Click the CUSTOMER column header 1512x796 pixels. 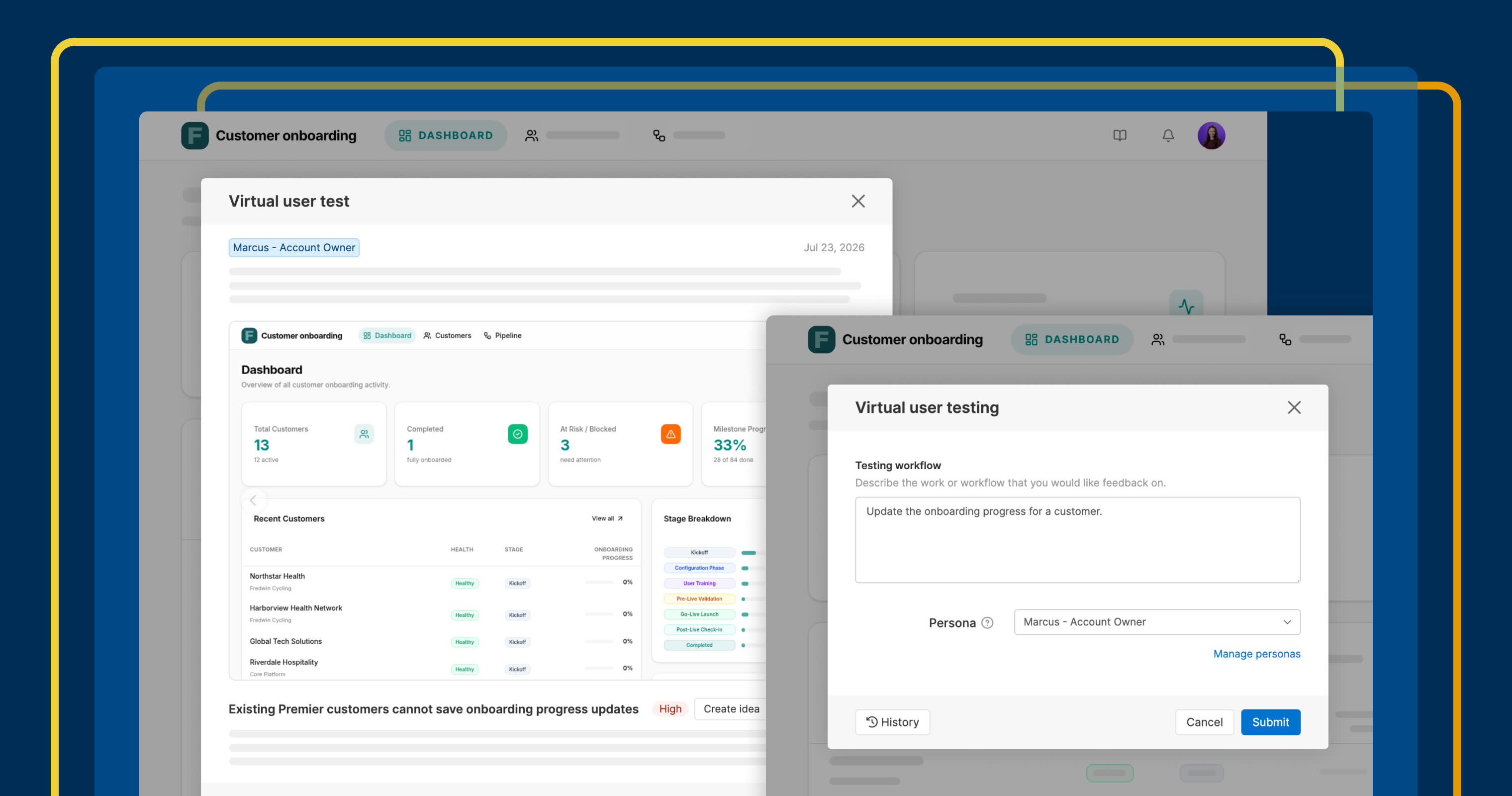click(x=266, y=549)
